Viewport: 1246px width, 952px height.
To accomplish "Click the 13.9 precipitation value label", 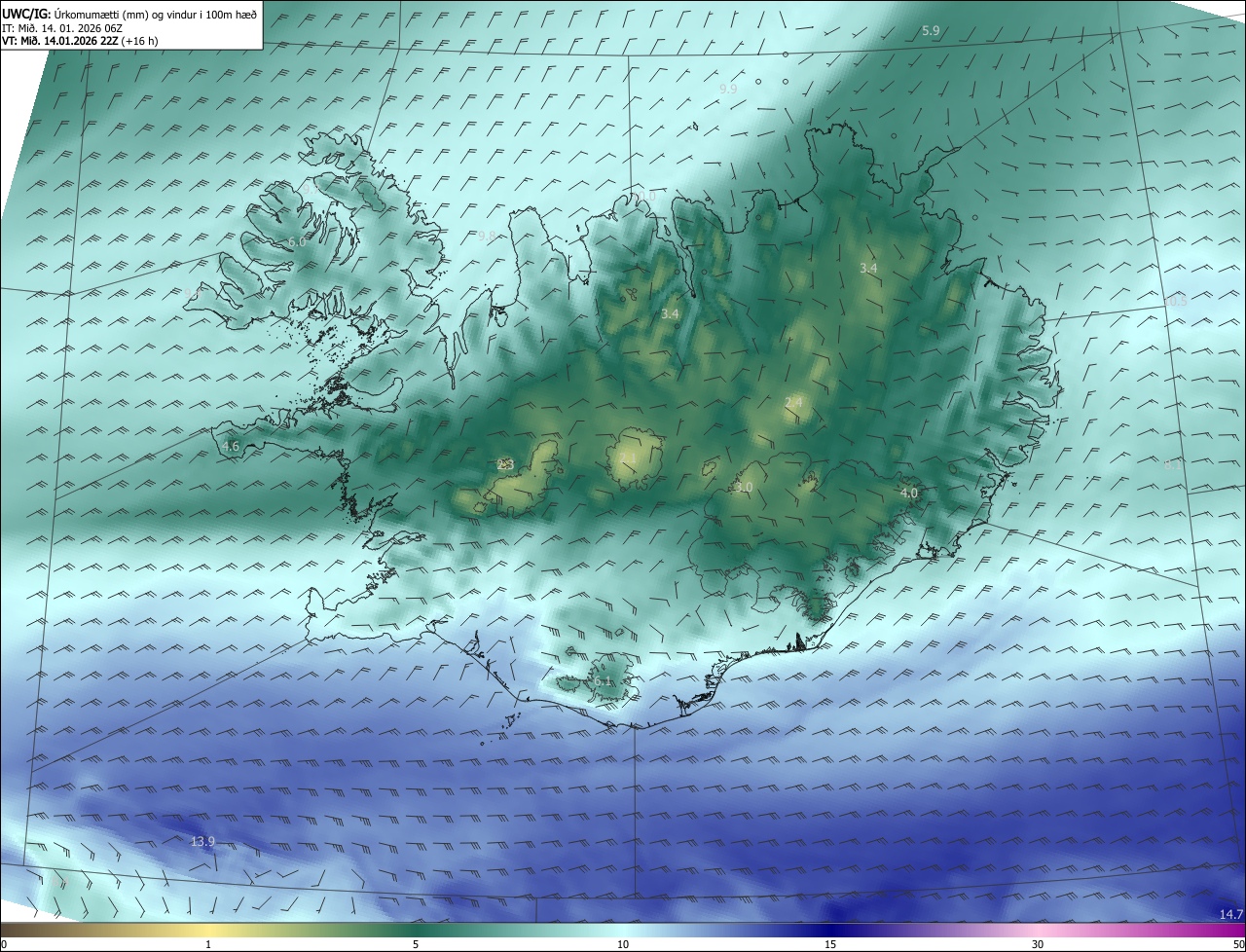I will (x=202, y=841).
